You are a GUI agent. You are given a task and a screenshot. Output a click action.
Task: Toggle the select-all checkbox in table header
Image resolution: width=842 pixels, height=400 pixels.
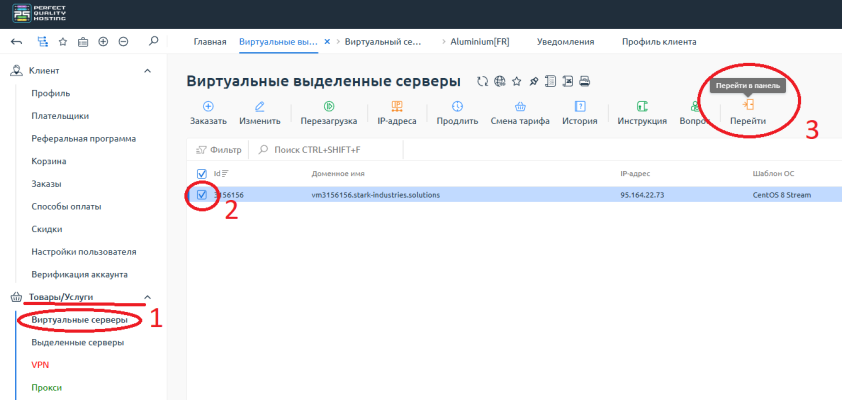202,173
